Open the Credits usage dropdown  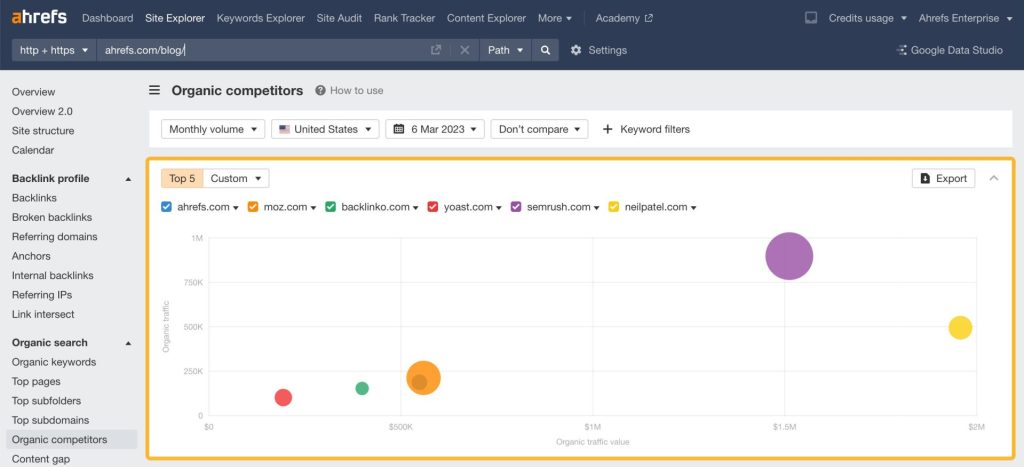pos(868,18)
